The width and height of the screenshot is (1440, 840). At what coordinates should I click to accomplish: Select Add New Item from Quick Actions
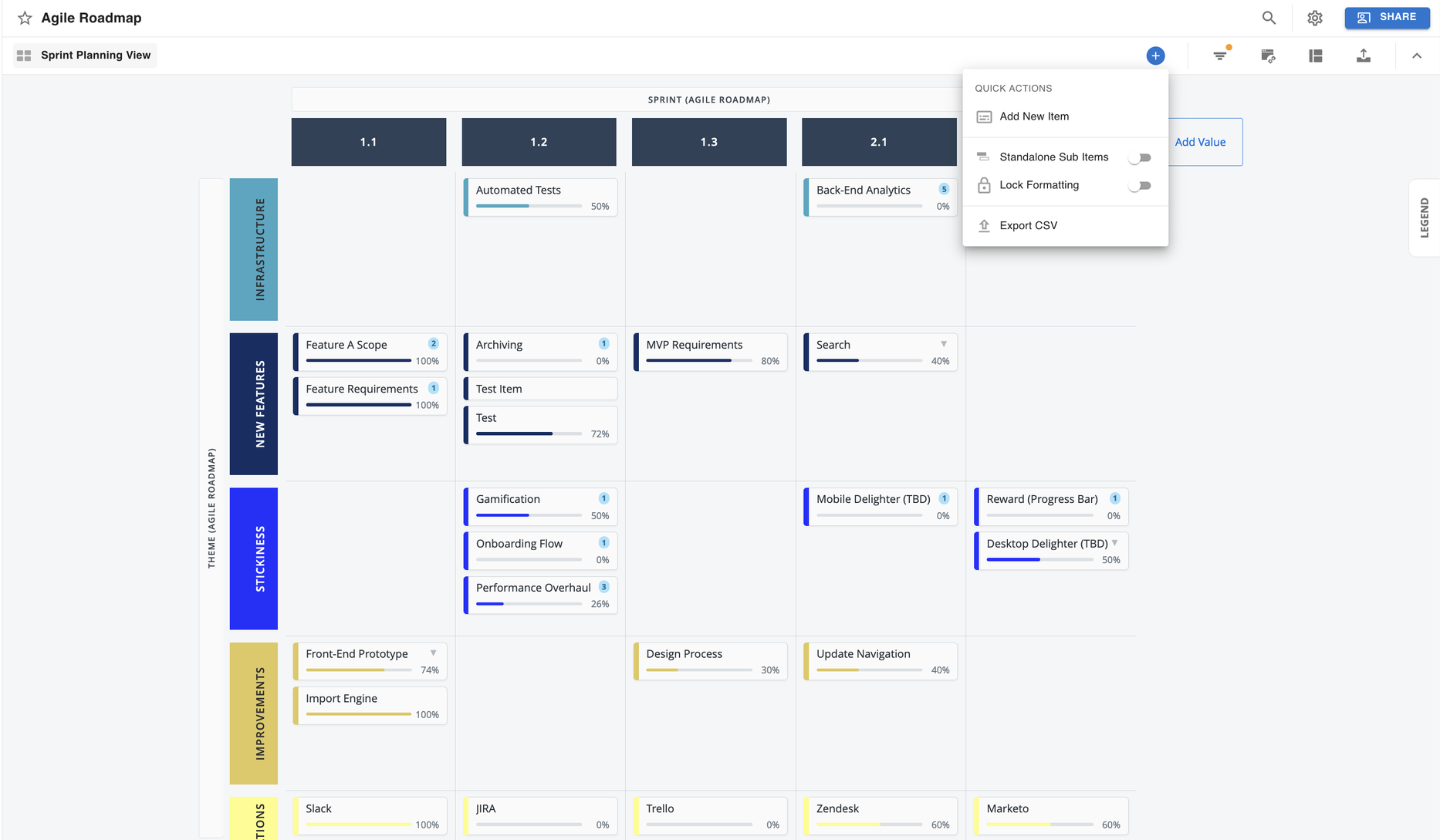click(x=1034, y=116)
